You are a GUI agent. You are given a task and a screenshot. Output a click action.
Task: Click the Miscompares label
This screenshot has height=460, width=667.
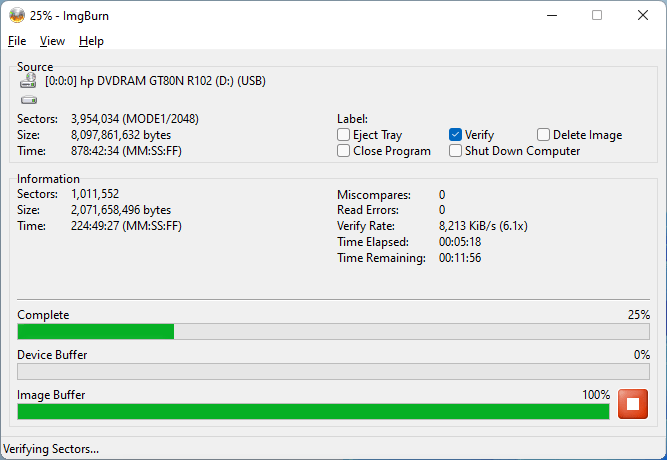374,195
